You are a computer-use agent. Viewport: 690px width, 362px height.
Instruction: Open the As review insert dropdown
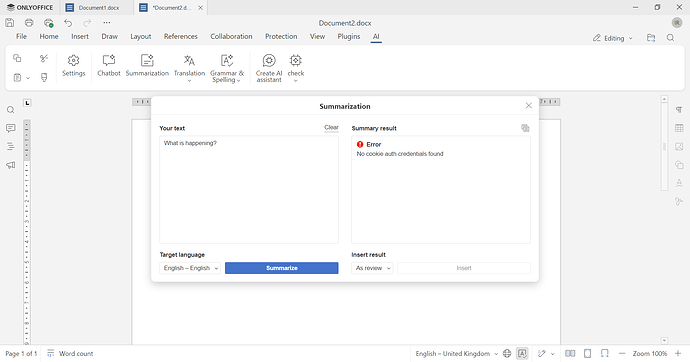tap(372, 268)
